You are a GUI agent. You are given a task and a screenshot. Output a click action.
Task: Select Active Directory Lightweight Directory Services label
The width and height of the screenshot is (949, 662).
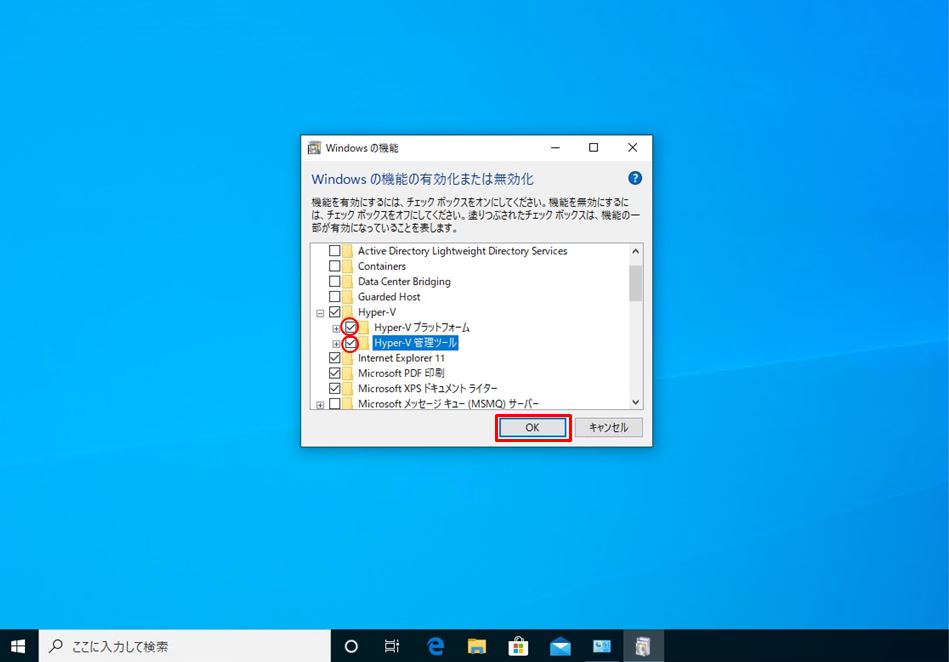[462, 251]
